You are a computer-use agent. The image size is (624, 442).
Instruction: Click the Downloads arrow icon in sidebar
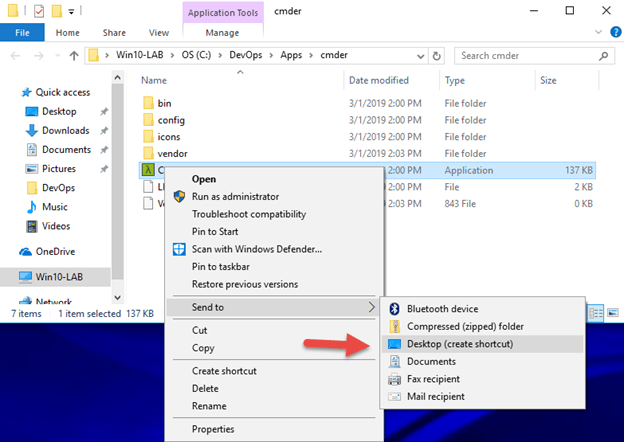pos(31,130)
